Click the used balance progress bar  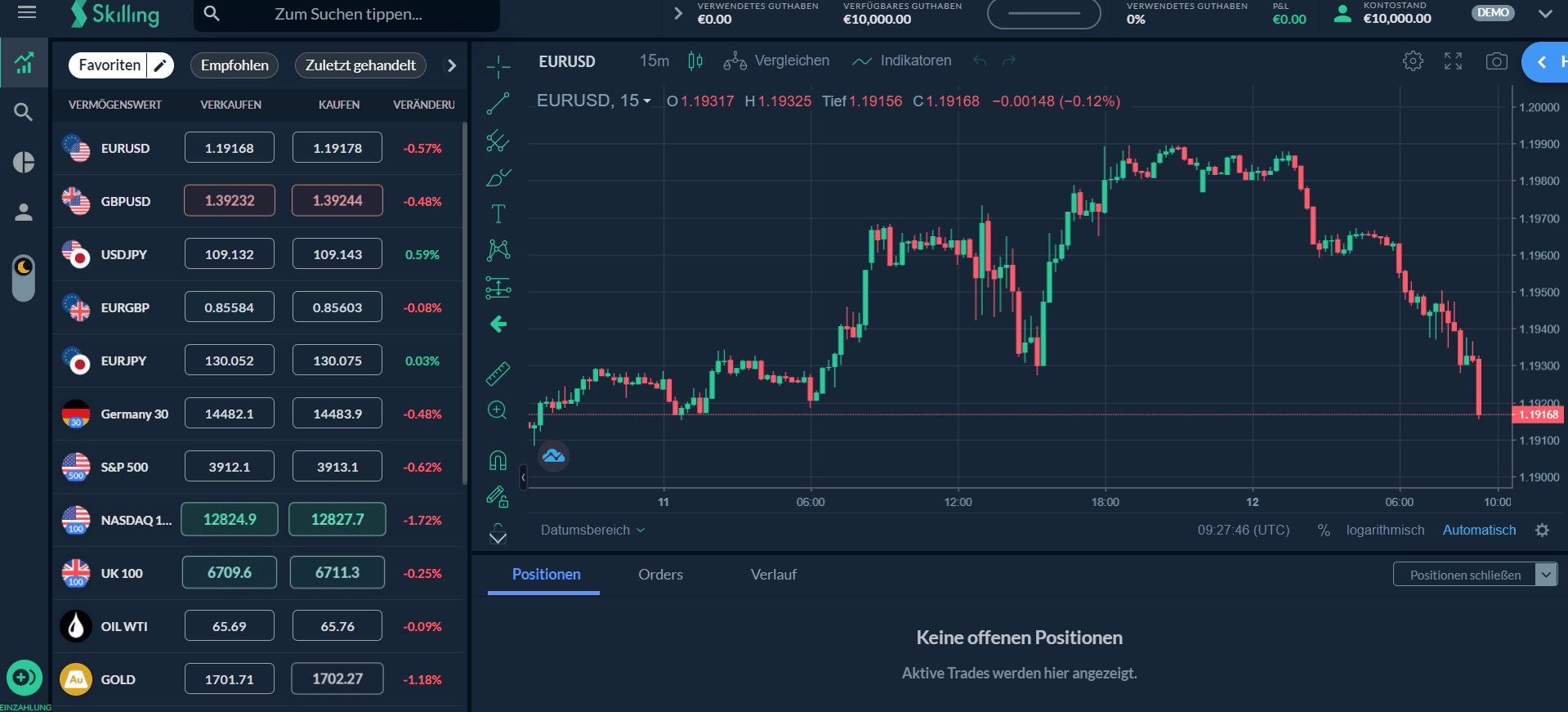pos(1043,14)
